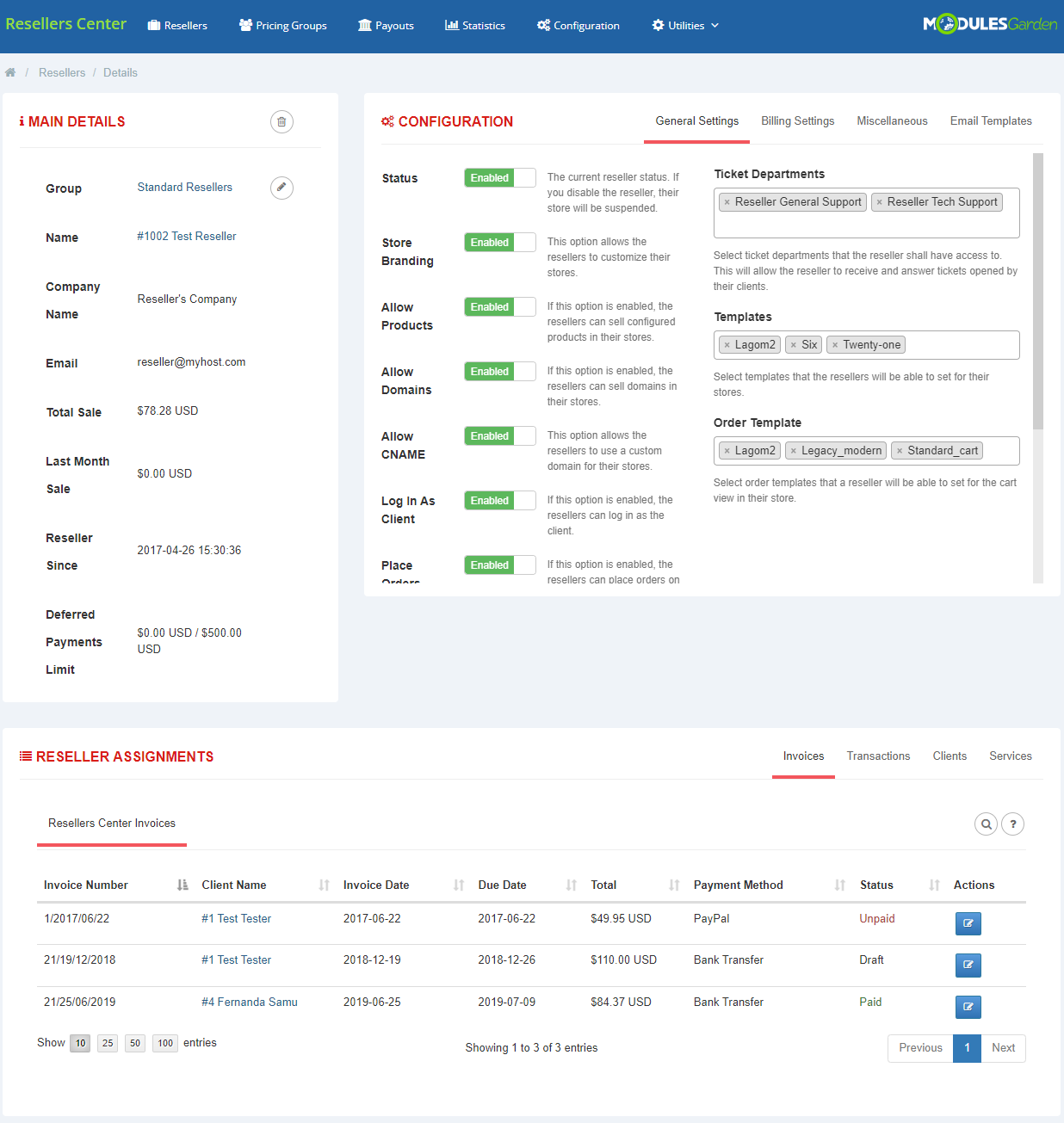Edit invoice 1/2017/06/22

(968, 923)
